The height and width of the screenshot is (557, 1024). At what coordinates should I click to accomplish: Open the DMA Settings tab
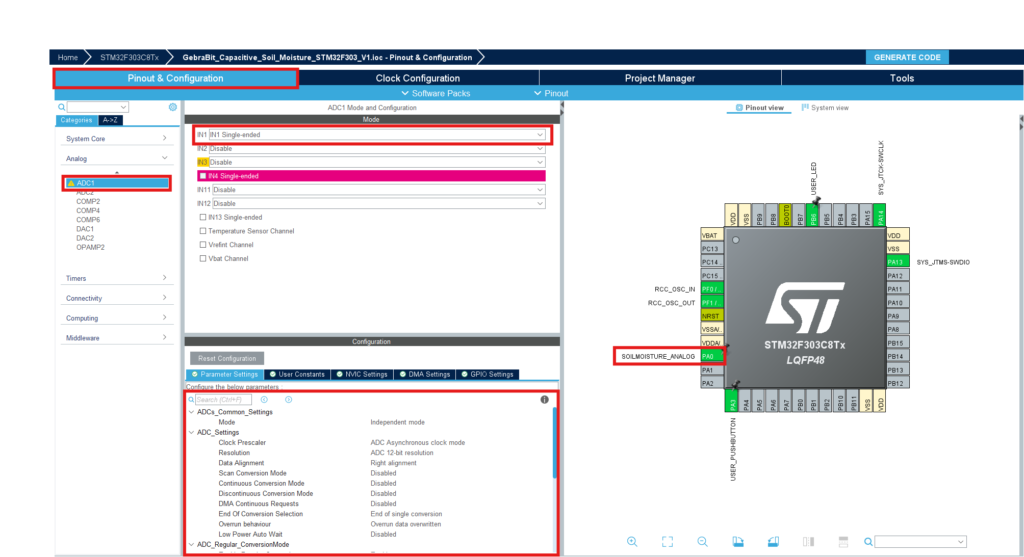(424, 375)
